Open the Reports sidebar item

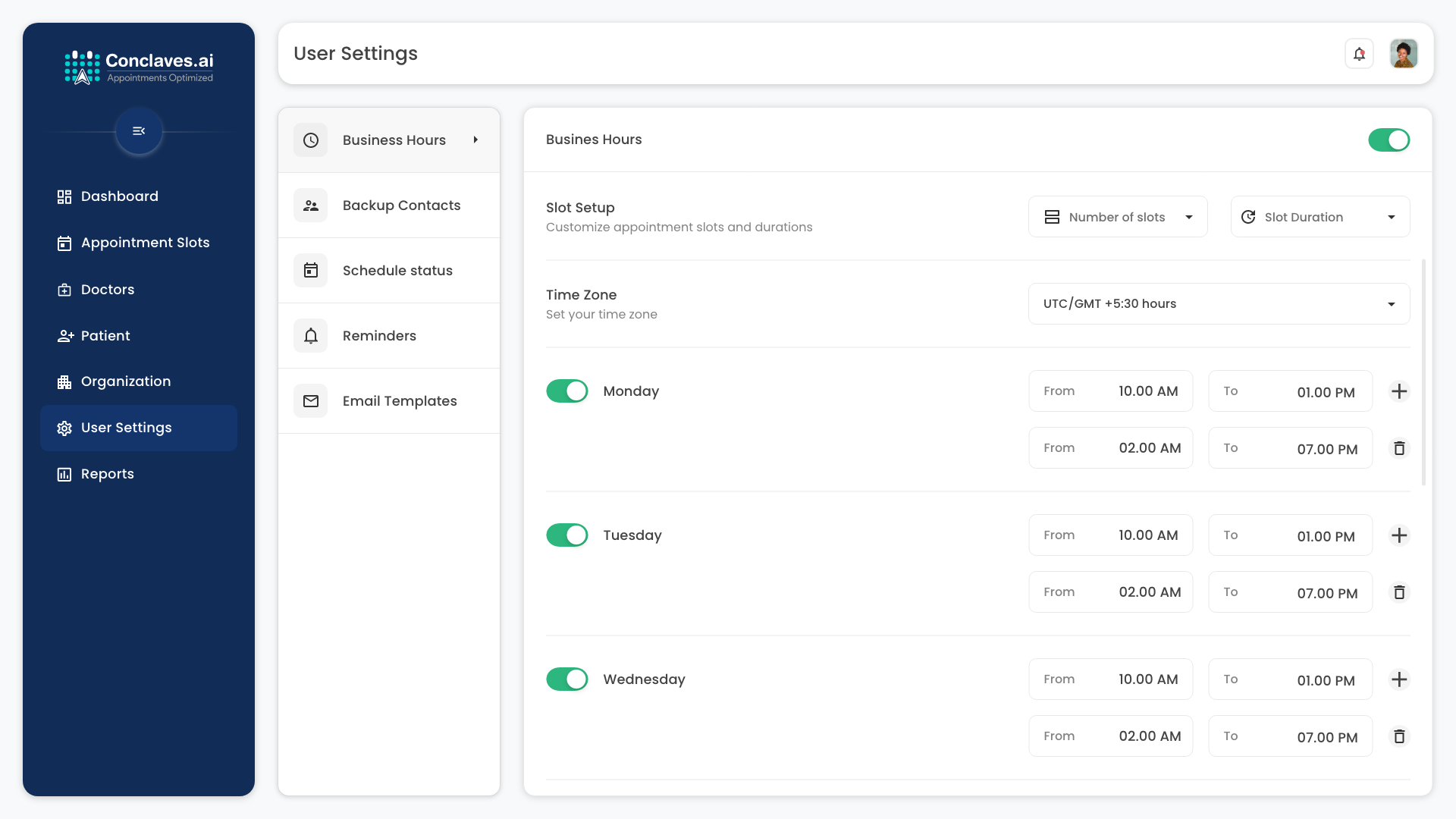click(x=107, y=474)
